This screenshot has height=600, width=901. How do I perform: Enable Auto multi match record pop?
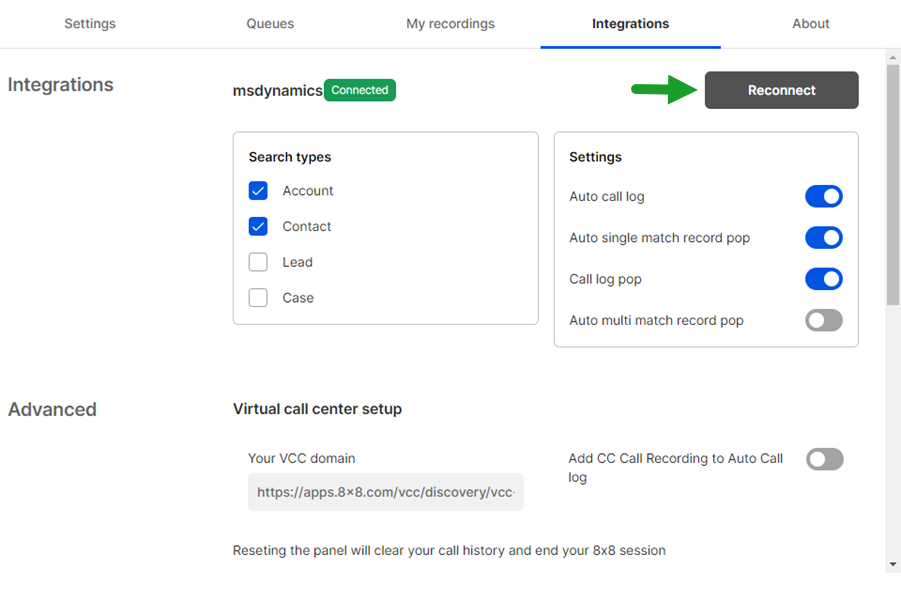[823, 320]
